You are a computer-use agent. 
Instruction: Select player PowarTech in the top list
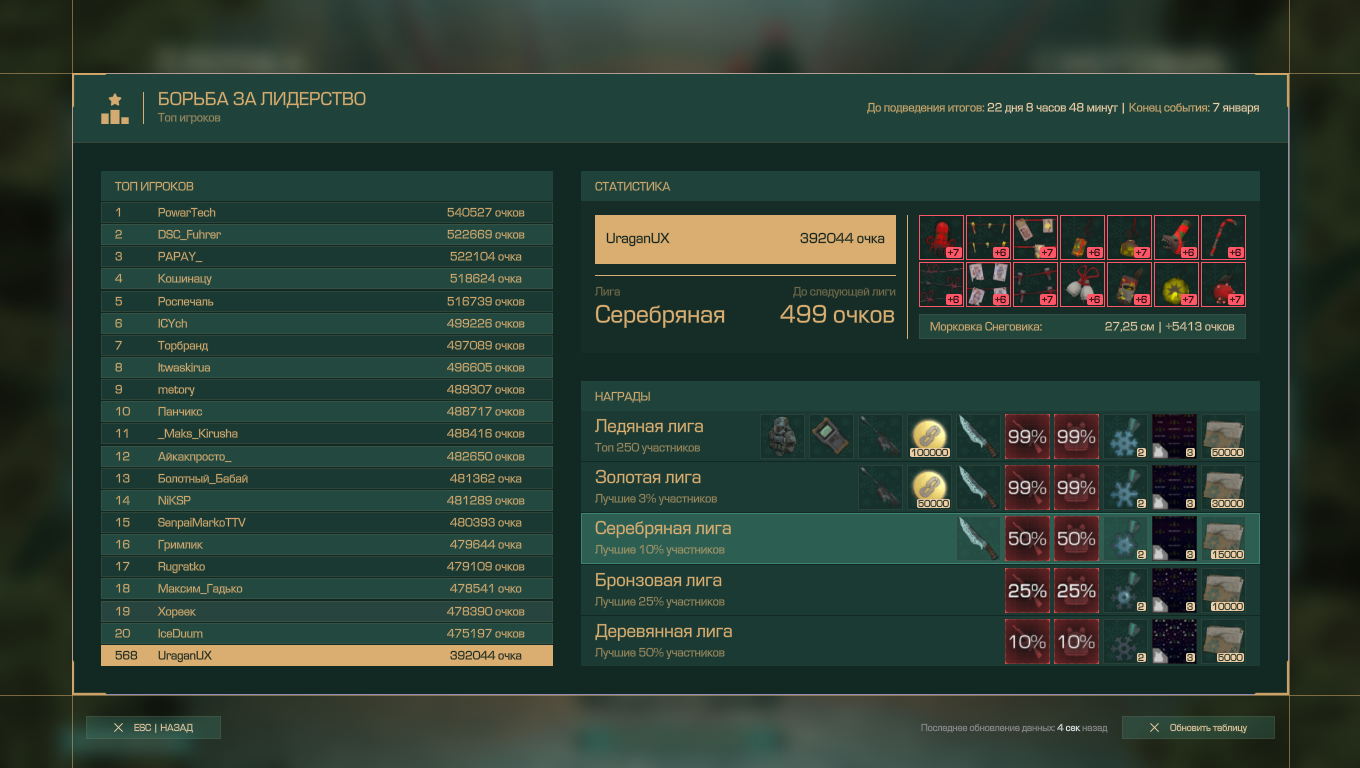tap(327, 212)
